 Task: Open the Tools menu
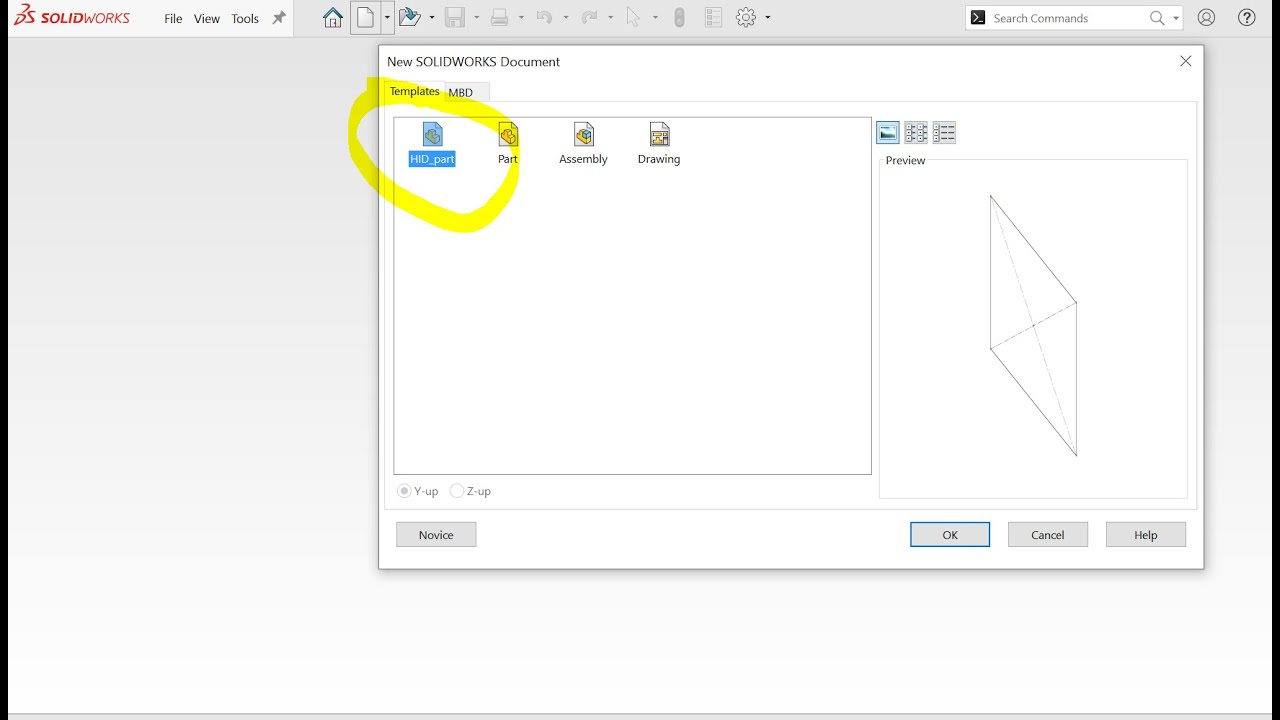[245, 19]
